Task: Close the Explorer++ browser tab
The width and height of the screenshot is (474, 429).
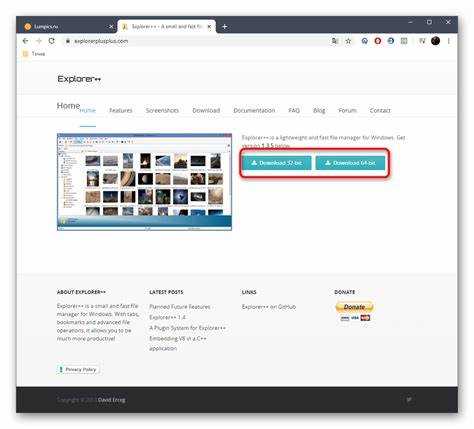Action: coord(209,27)
